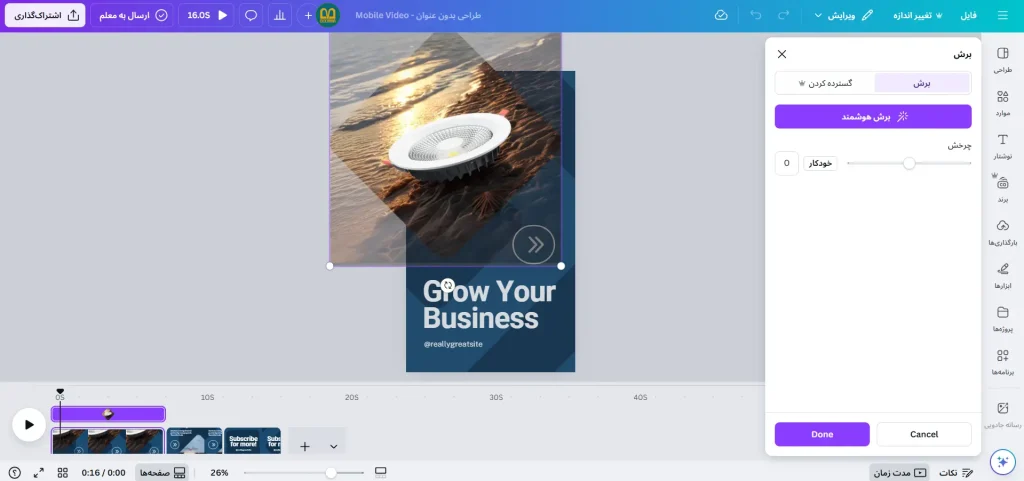Click bottom-right crop handle on canvas

[x=561, y=266]
